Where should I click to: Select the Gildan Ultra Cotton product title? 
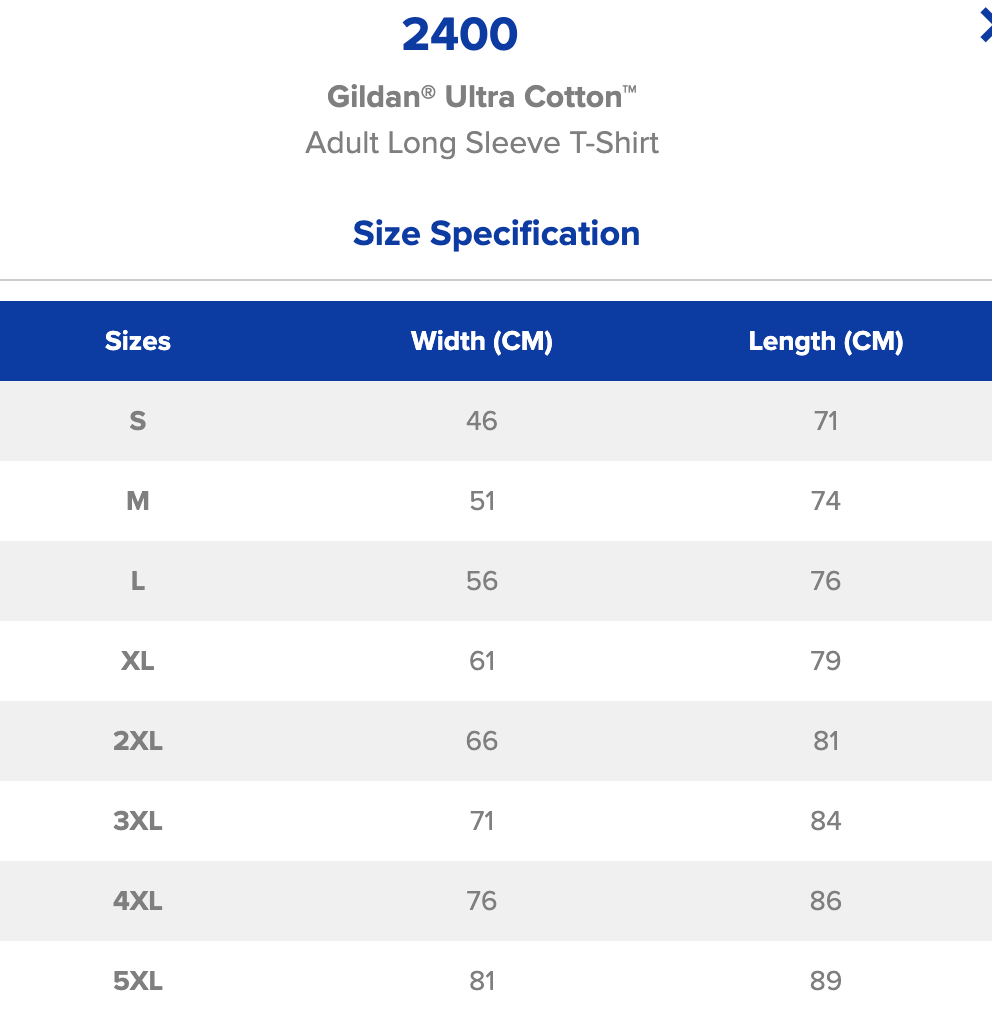pos(481,97)
